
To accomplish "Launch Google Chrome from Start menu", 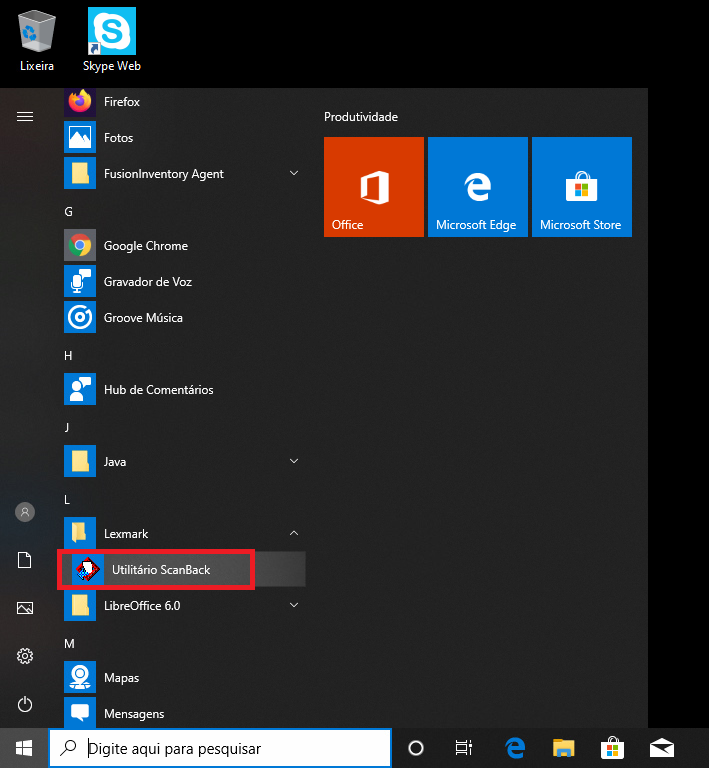I will click(184, 245).
